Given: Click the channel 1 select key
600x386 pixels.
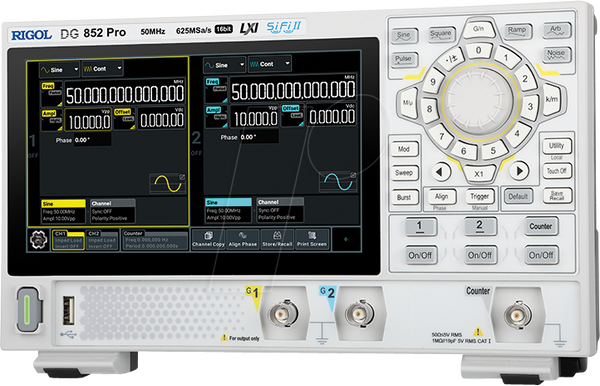Looking at the screenshot, I should pos(421,226).
